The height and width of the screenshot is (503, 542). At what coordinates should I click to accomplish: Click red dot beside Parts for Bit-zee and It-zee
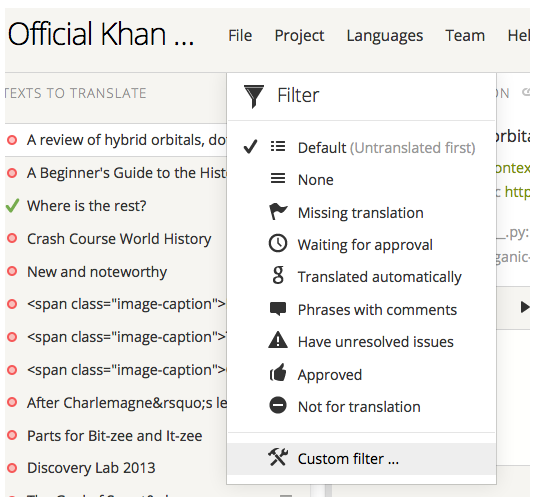point(12,435)
